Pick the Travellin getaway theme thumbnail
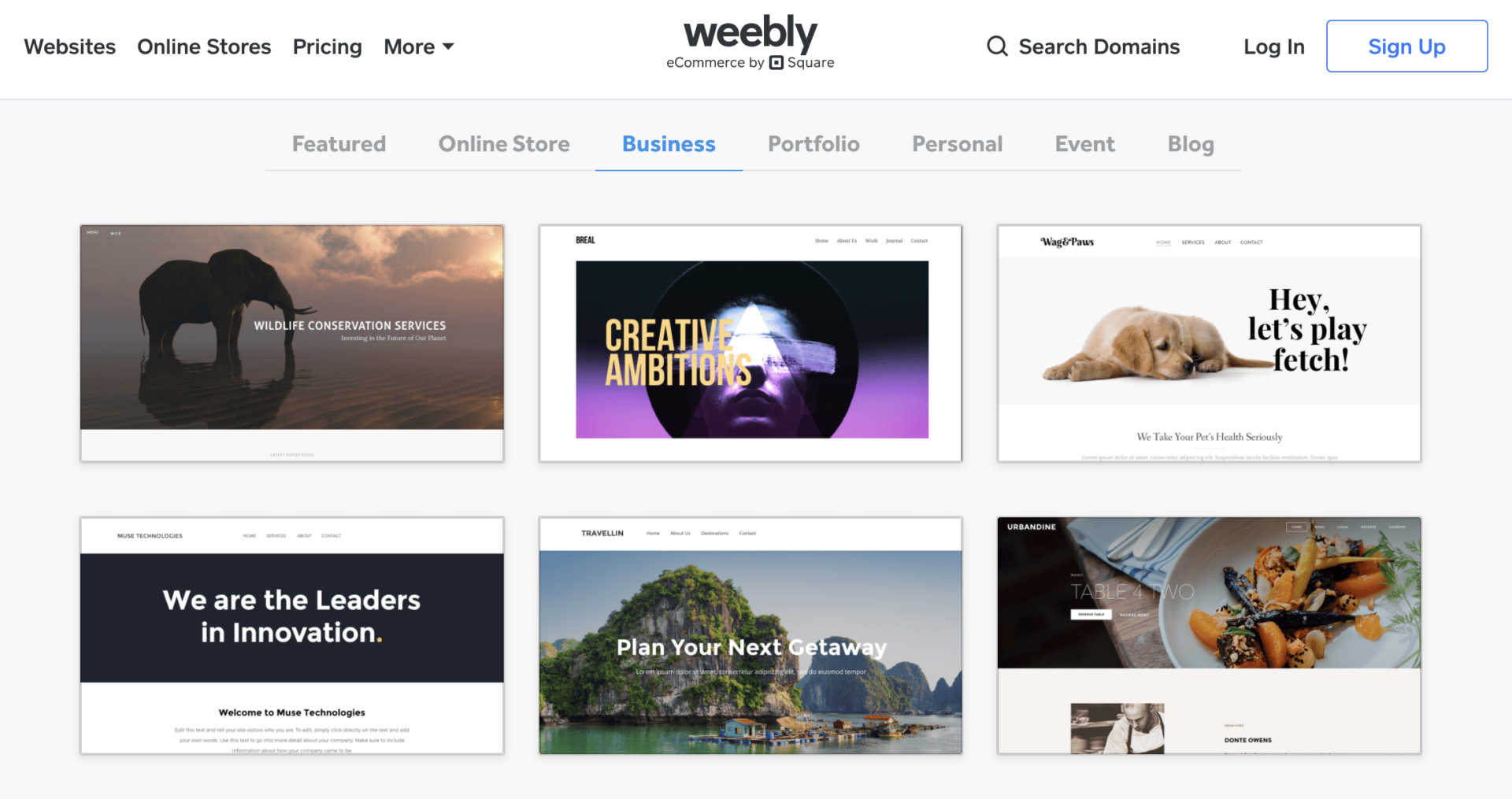This screenshot has height=799, width=1512. pyautogui.click(x=750, y=635)
